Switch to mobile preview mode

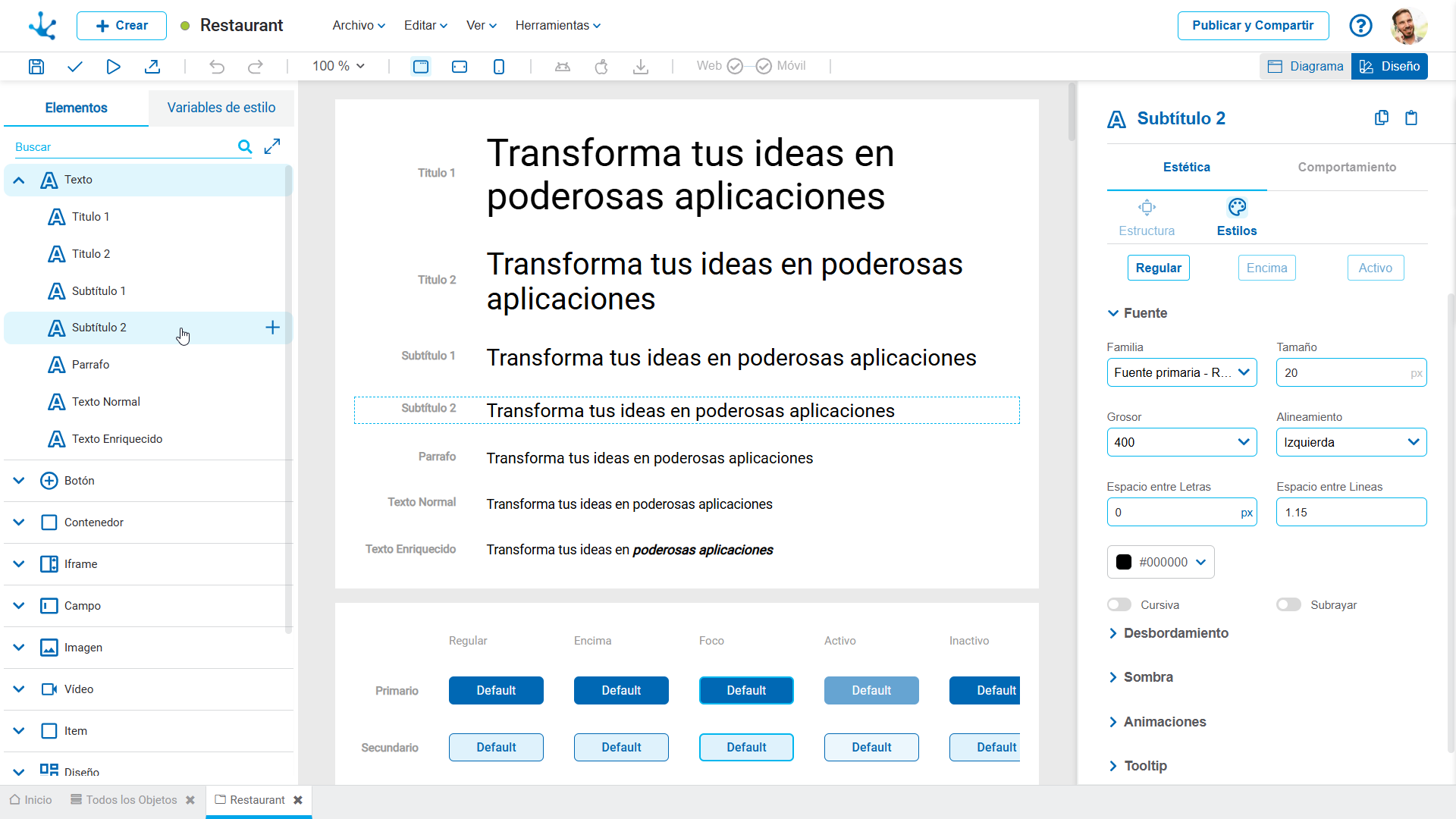499,66
